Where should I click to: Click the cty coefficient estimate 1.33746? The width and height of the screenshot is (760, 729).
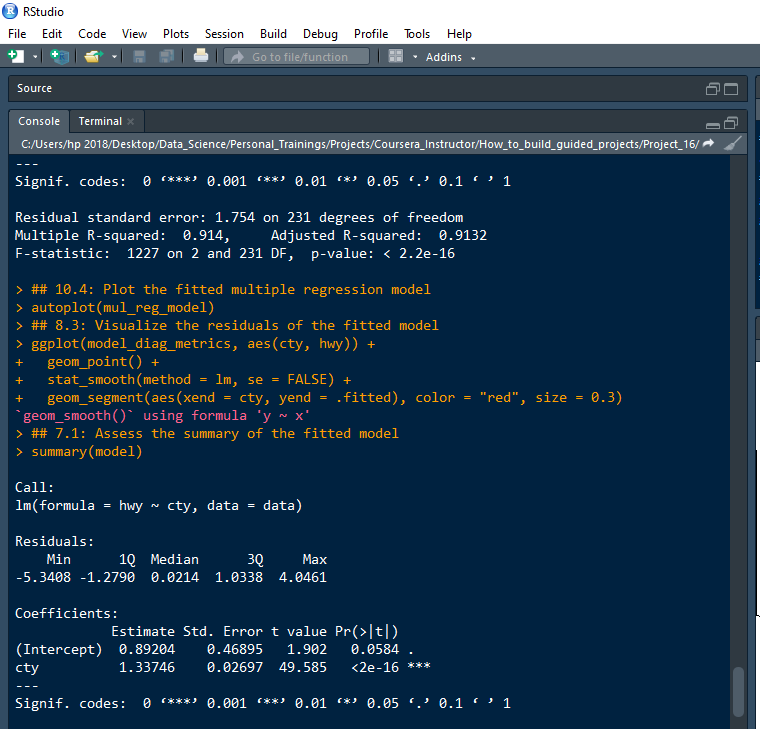click(147, 667)
